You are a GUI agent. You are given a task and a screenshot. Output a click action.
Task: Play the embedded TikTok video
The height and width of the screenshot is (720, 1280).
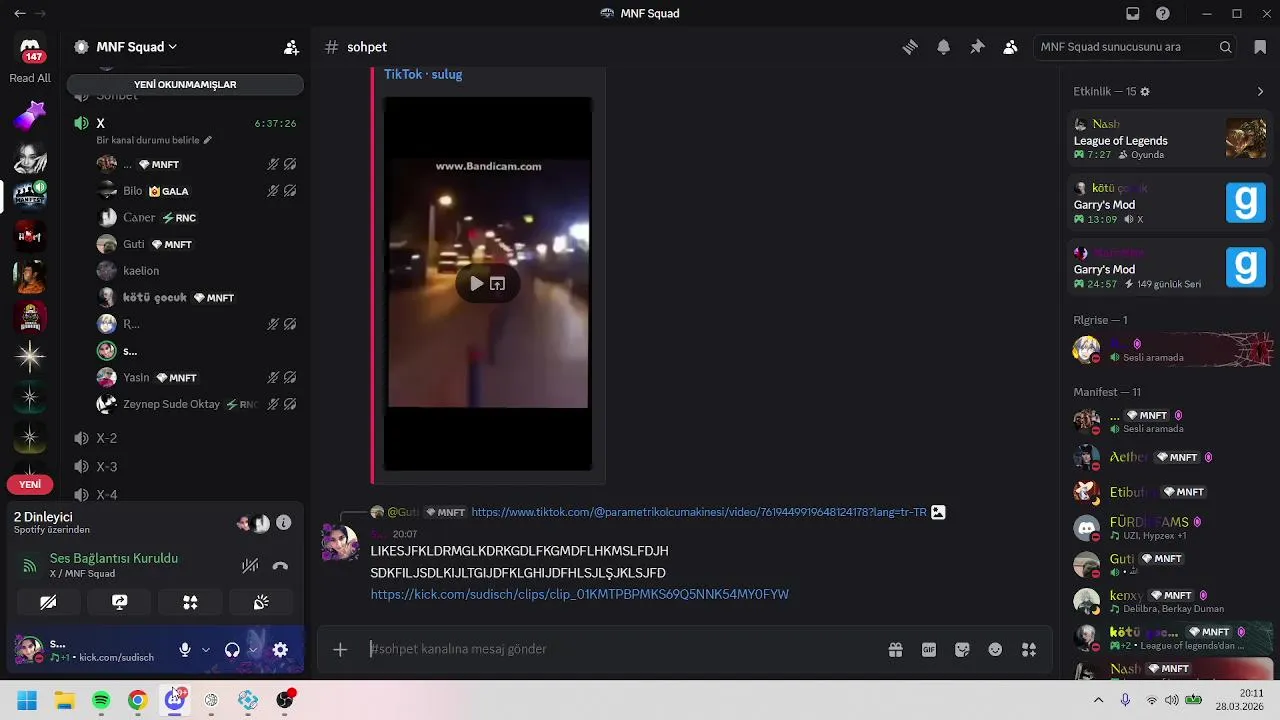476,284
